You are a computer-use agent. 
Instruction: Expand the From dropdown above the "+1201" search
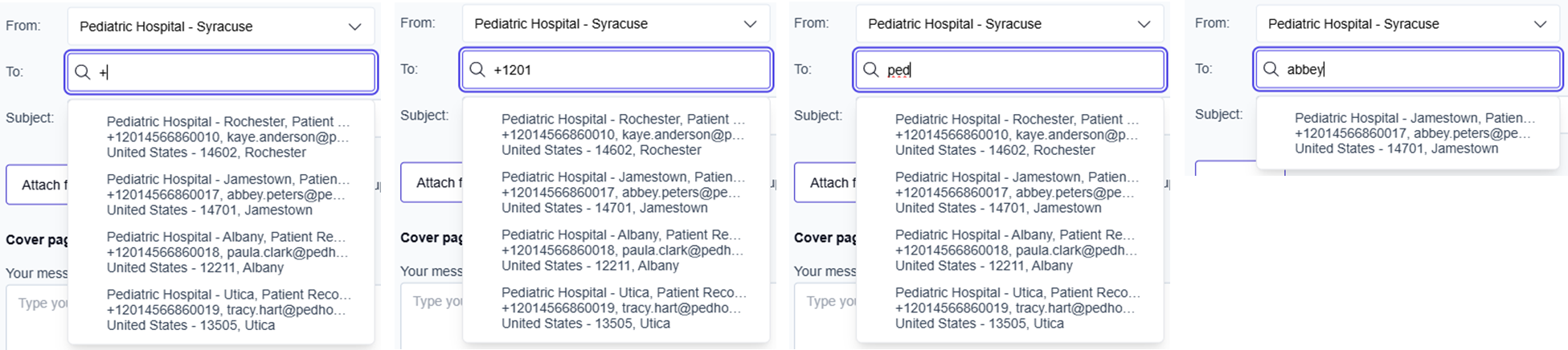[x=750, y=24]
